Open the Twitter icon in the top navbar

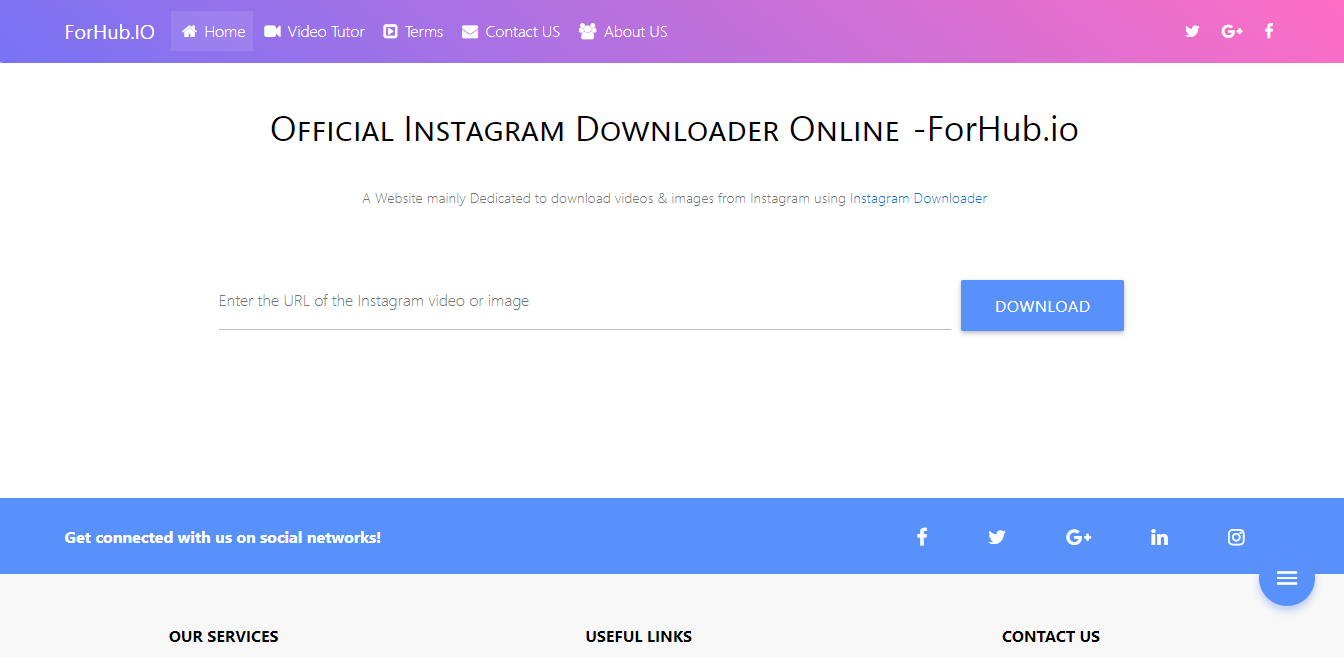tap(1192, 31)
